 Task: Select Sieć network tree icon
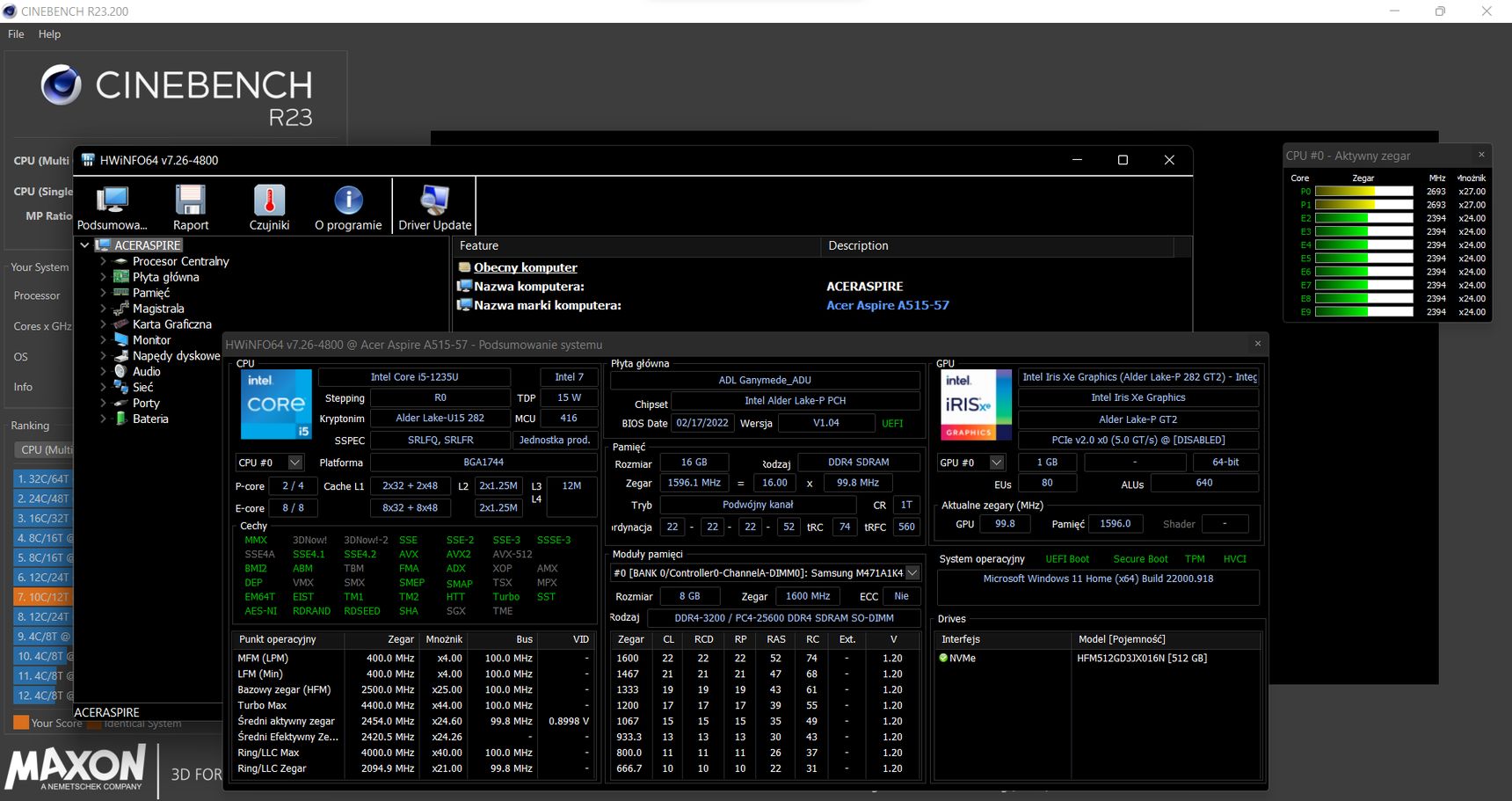pos(121,388)
